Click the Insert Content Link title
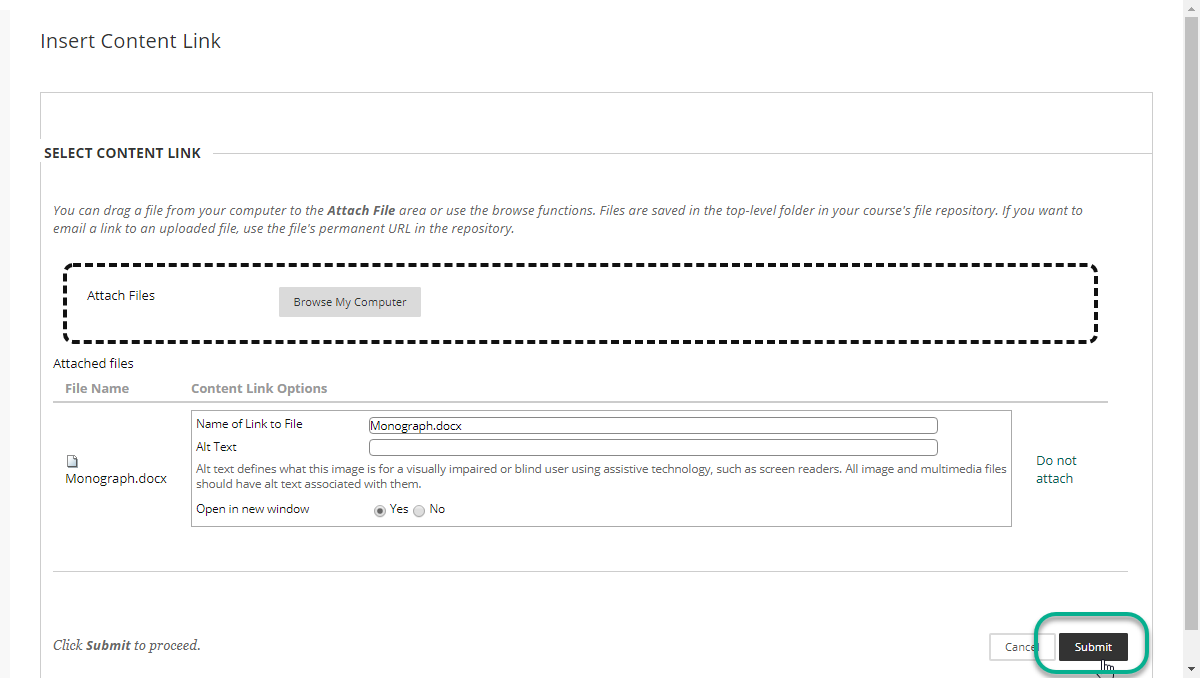1200x678 pixels. (x=130, y=41)
